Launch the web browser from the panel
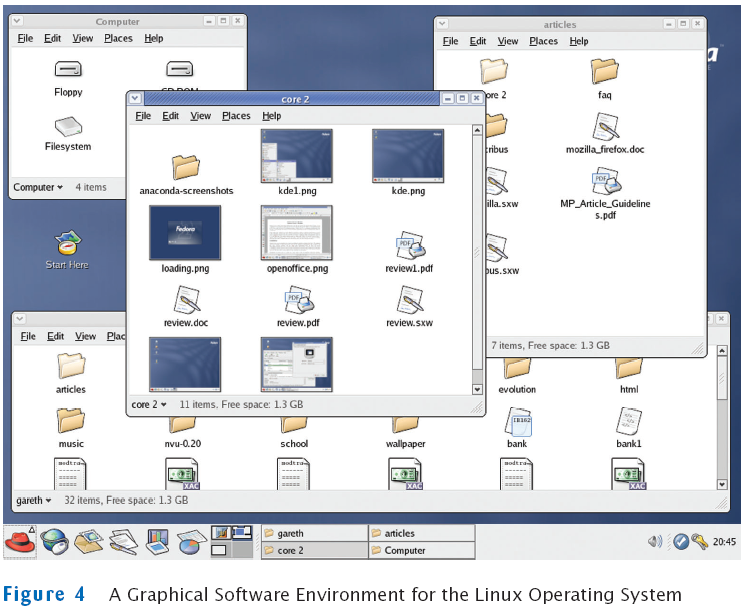Viewport: 746px width, 609px height. 54,541
